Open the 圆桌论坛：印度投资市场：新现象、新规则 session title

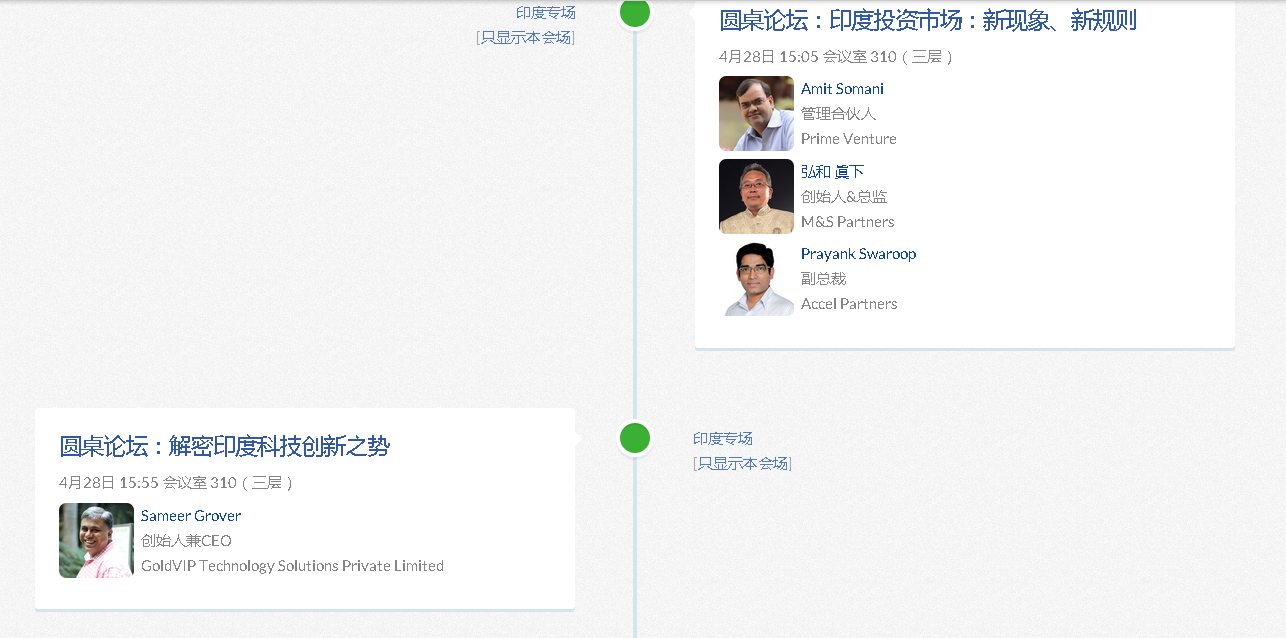(x=927, y=21)
